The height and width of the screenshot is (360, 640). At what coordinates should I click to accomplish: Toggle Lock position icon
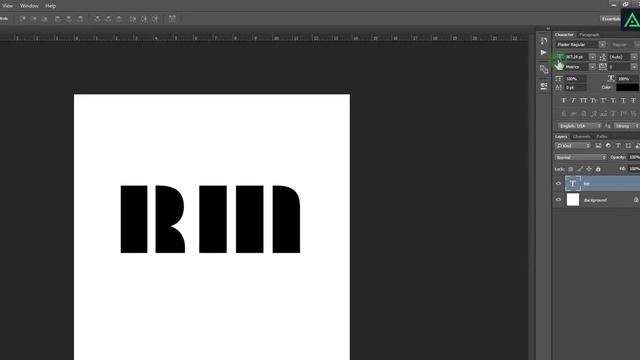pyautogui.click(x=589, y=169)
